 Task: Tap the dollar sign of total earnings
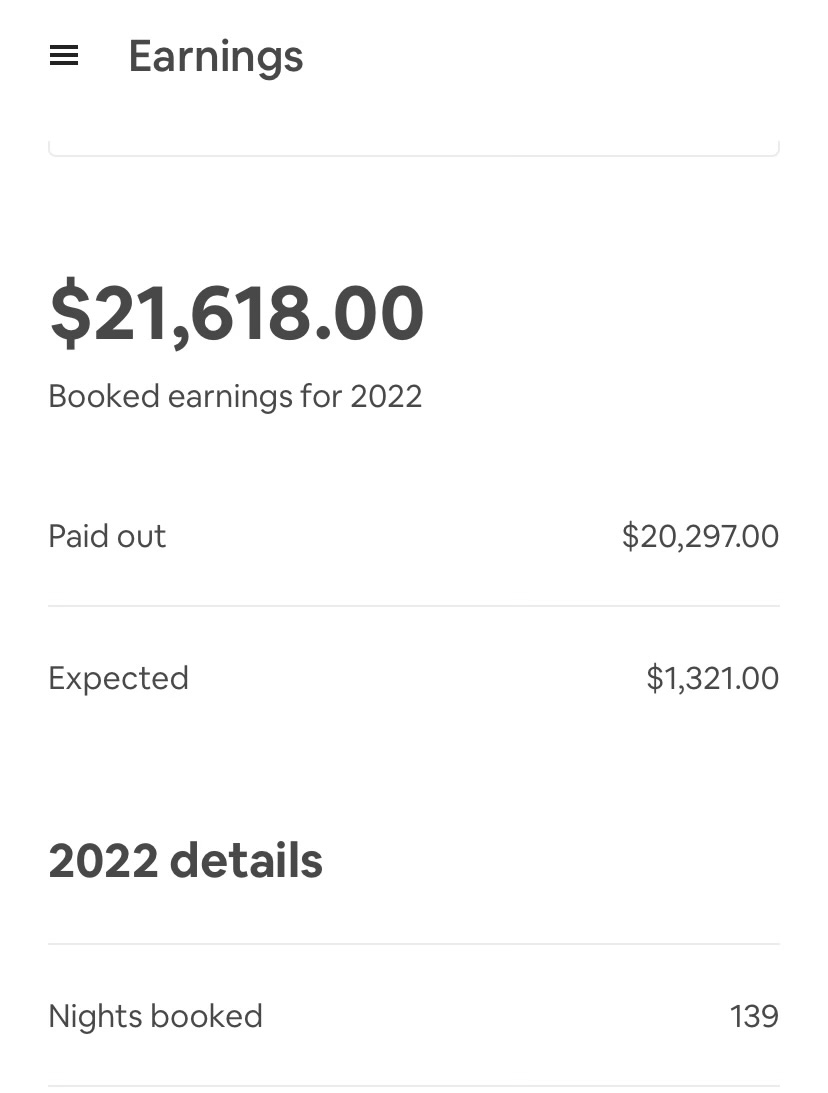tap(70, 314)
